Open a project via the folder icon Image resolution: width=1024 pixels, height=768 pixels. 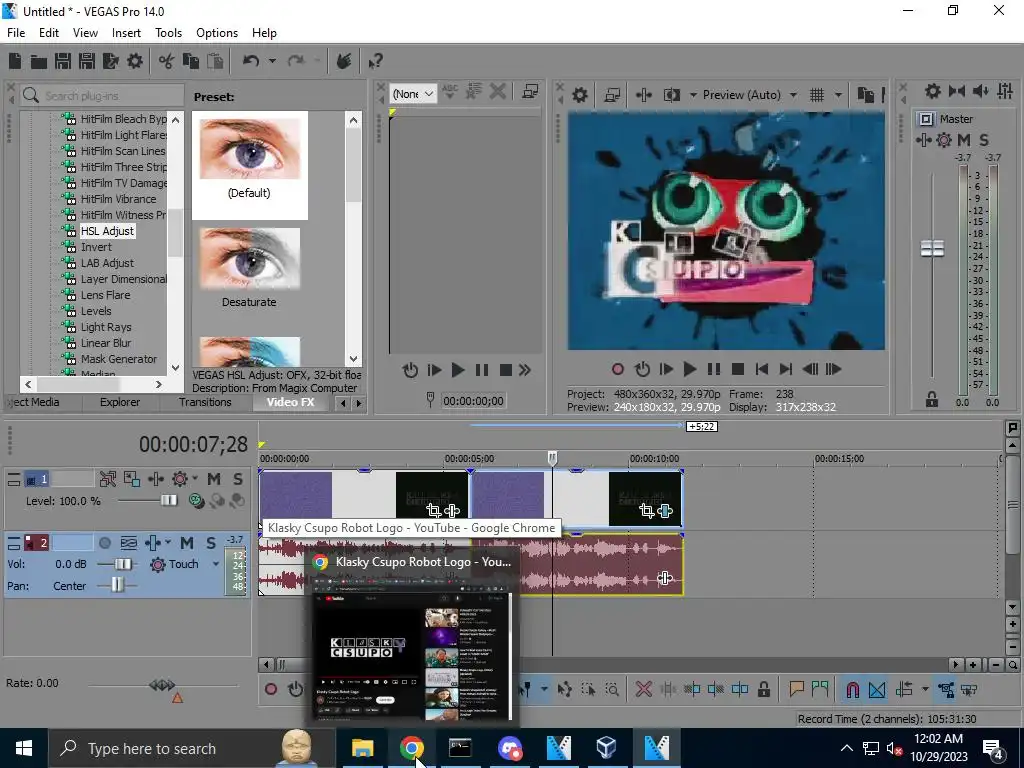[39, 61]
